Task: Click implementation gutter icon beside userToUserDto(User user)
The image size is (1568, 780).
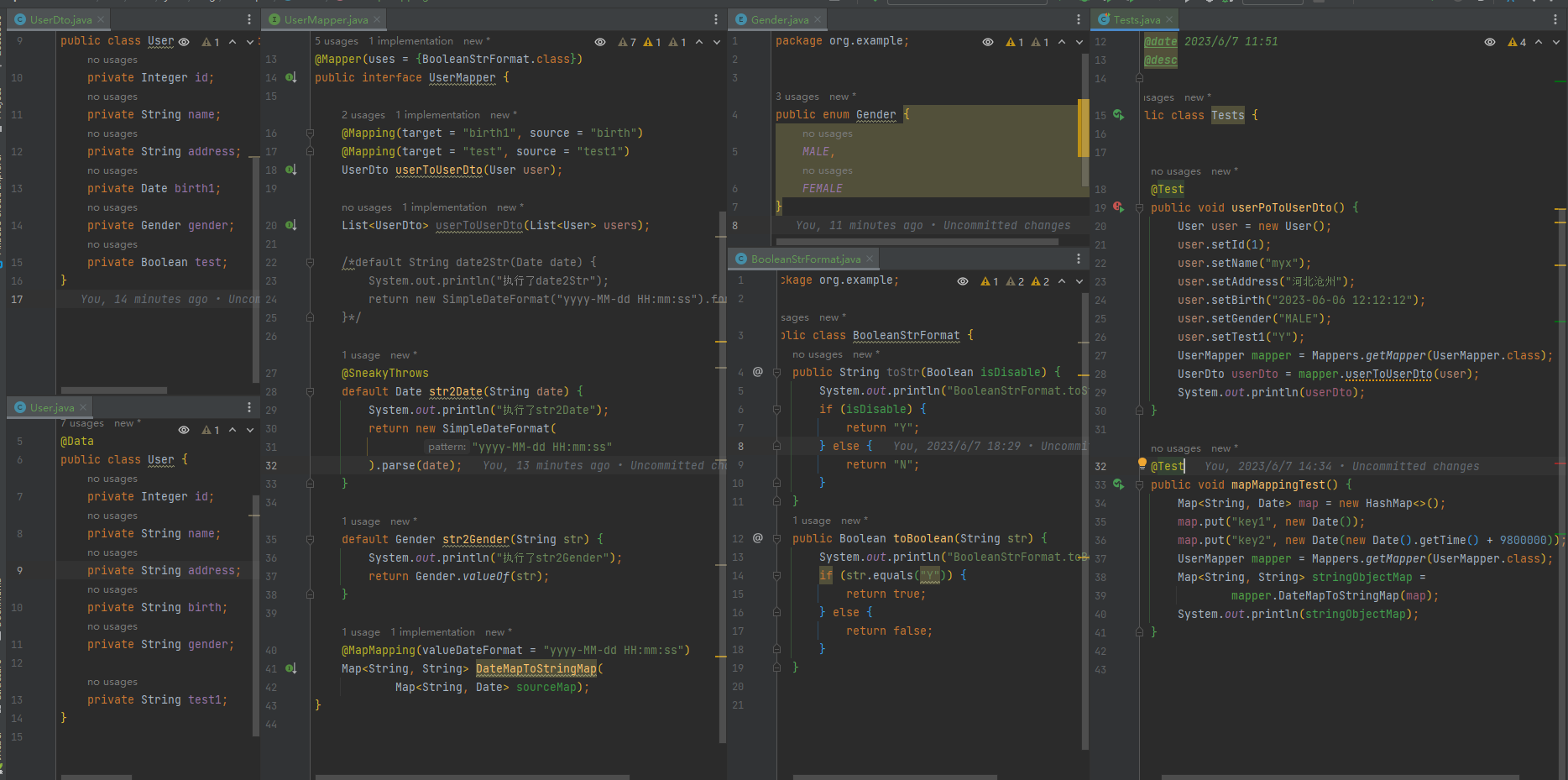Action: click(290, 170)
